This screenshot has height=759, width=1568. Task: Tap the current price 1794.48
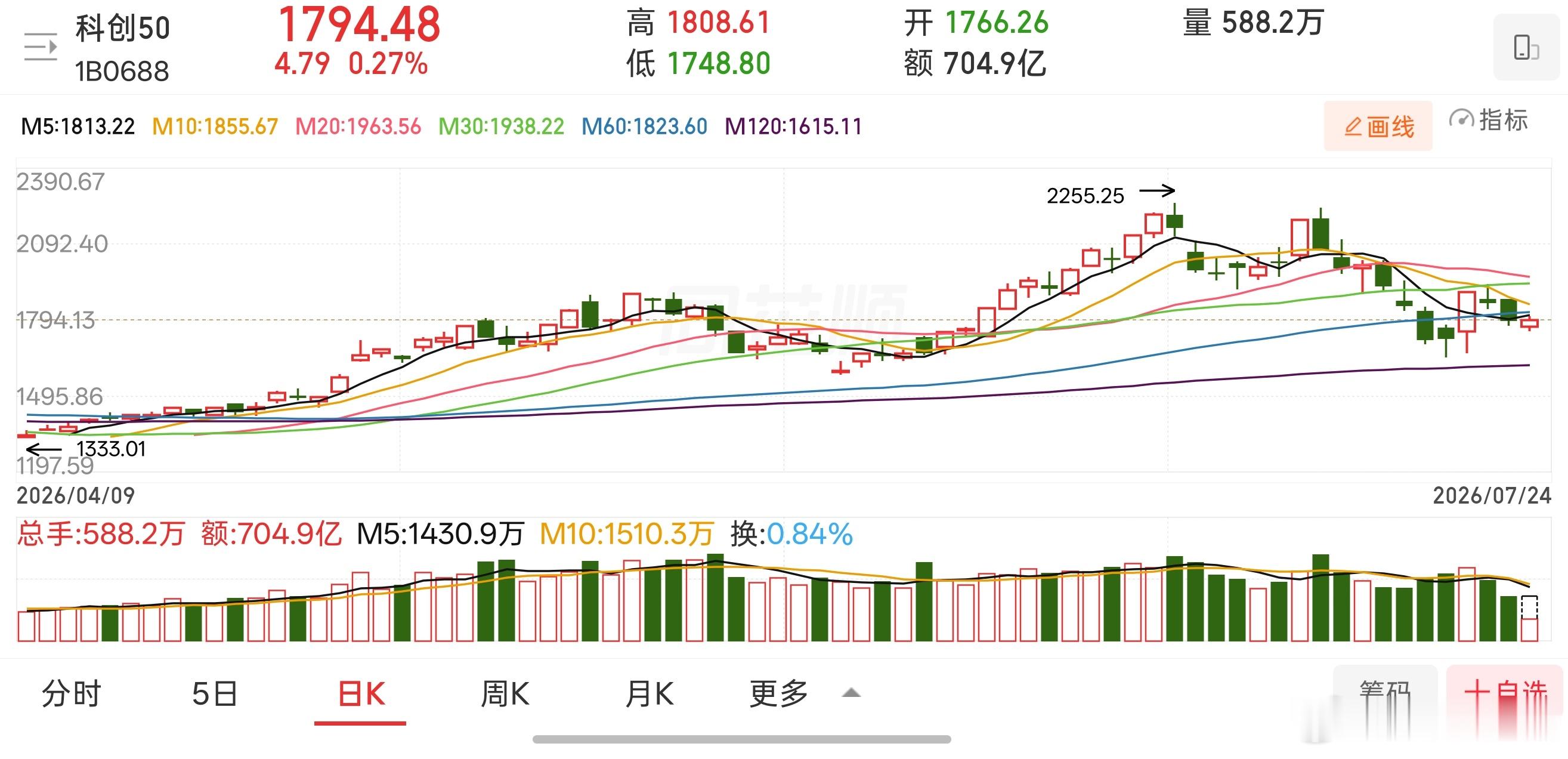[x=359, y=24]
